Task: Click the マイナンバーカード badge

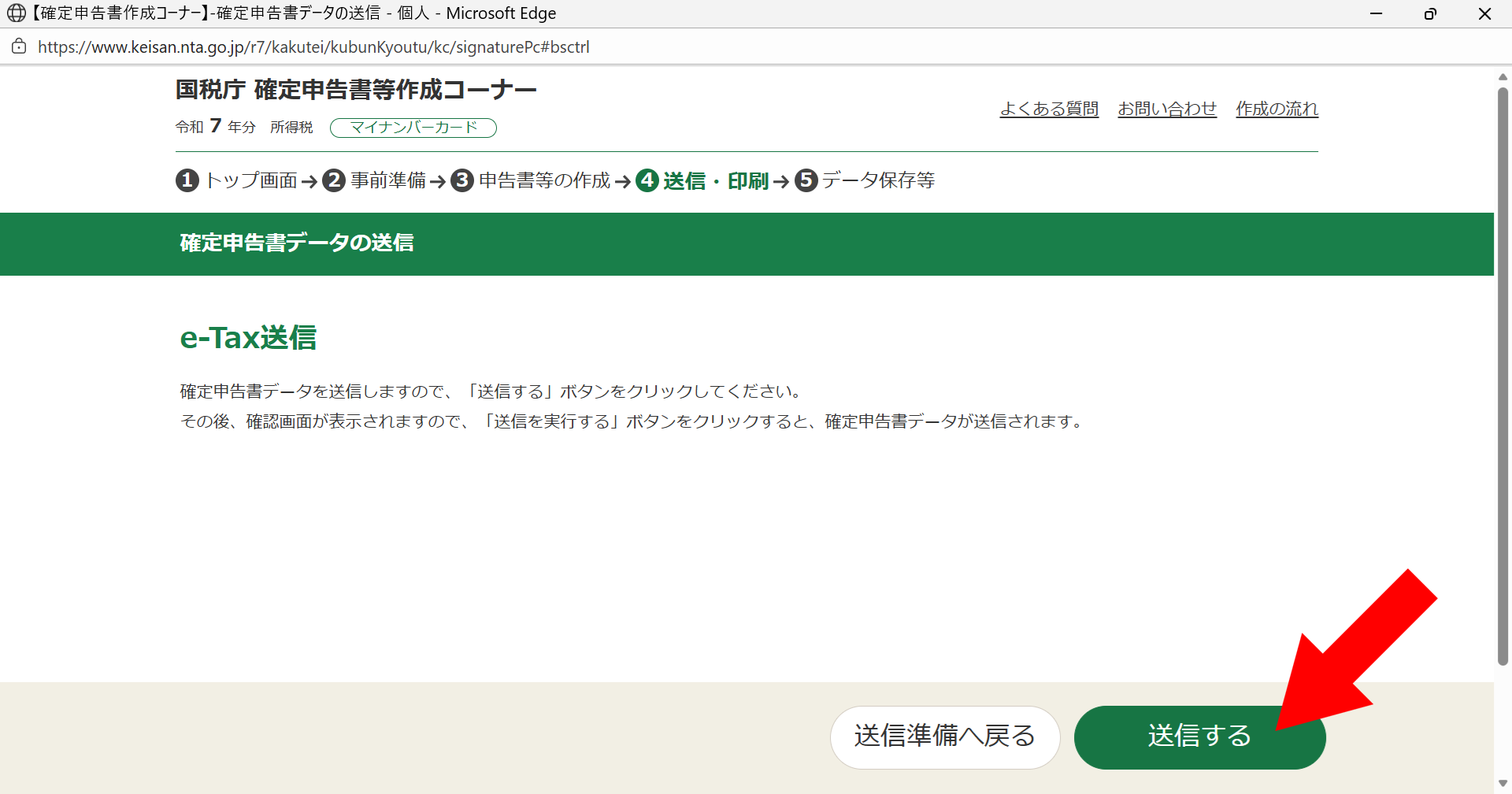Action: point(413,128)
